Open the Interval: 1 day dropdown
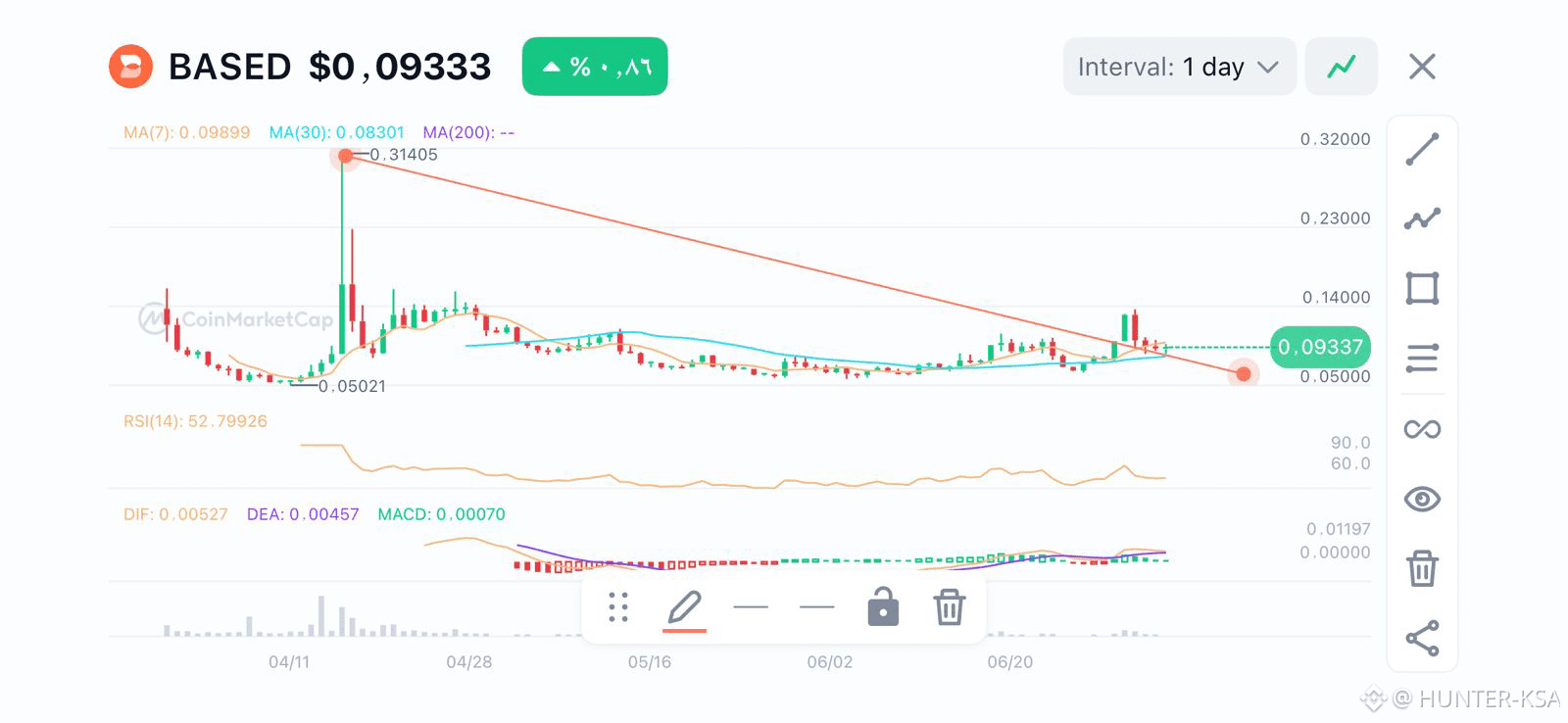The image size is (1568, 723). click(x=1179, y=67)
